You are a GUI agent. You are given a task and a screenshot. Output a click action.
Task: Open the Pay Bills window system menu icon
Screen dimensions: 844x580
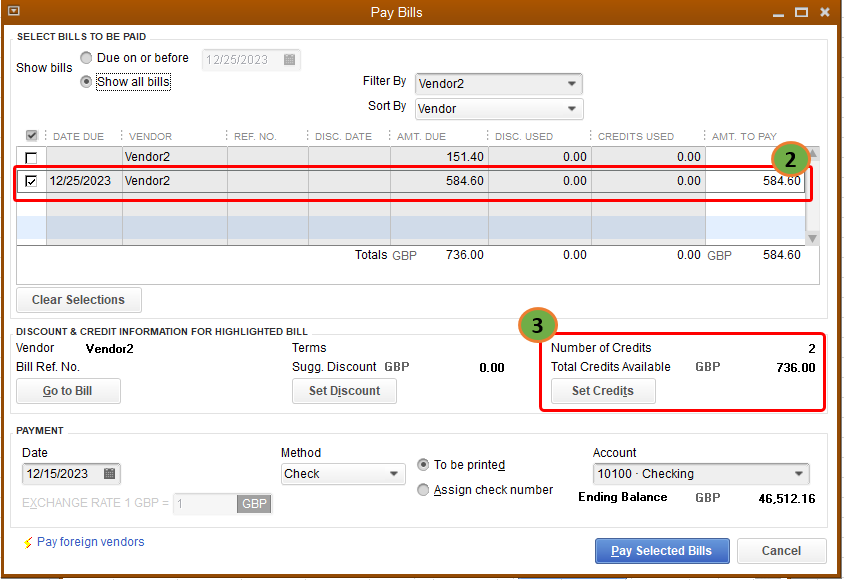pos(13,10)
